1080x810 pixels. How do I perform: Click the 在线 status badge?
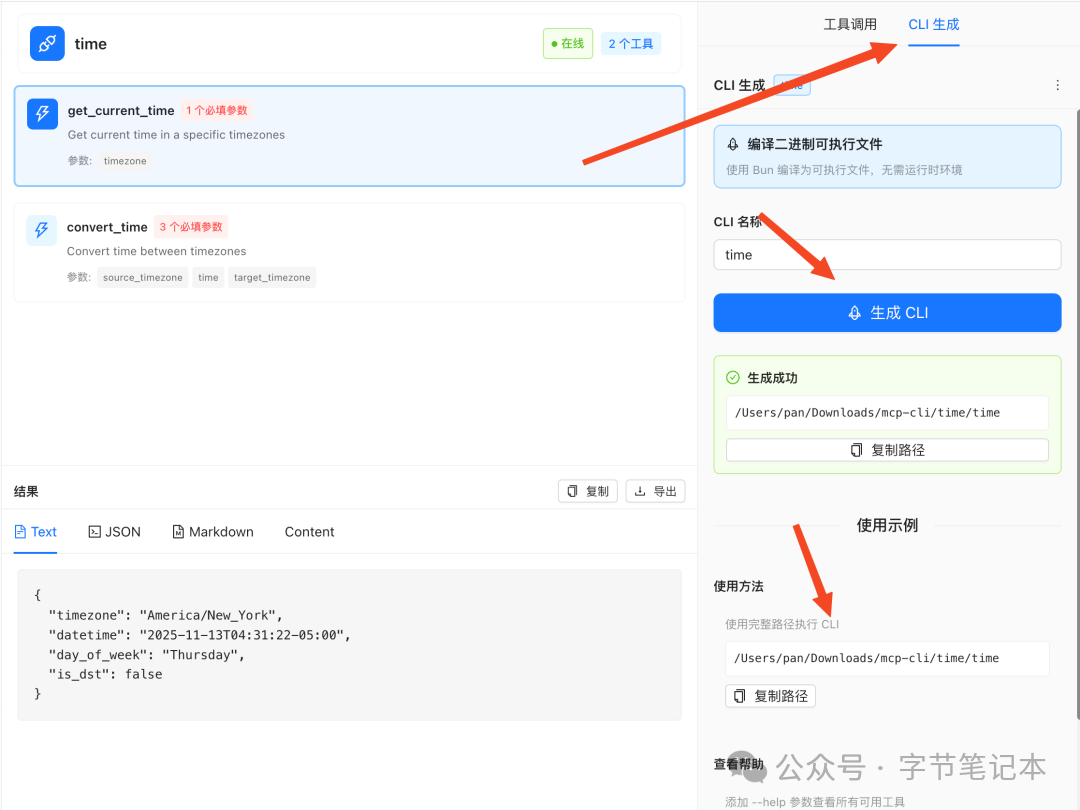[568, 43]
